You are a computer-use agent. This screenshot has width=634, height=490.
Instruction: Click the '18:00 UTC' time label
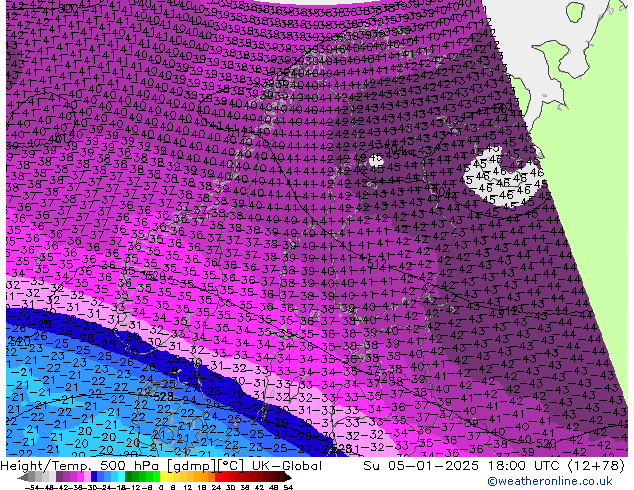click(x=526, y=466)
